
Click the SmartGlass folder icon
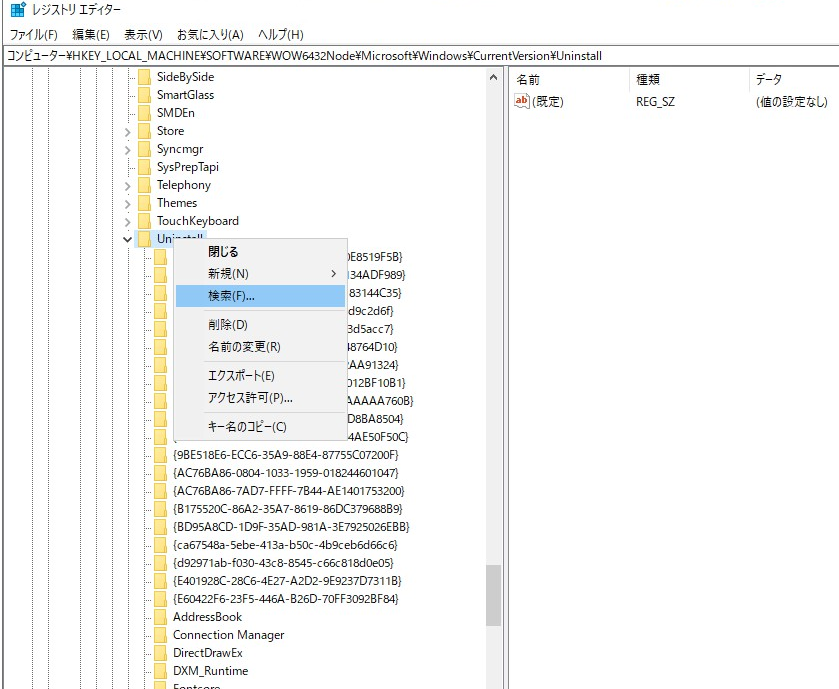(144, 95)
